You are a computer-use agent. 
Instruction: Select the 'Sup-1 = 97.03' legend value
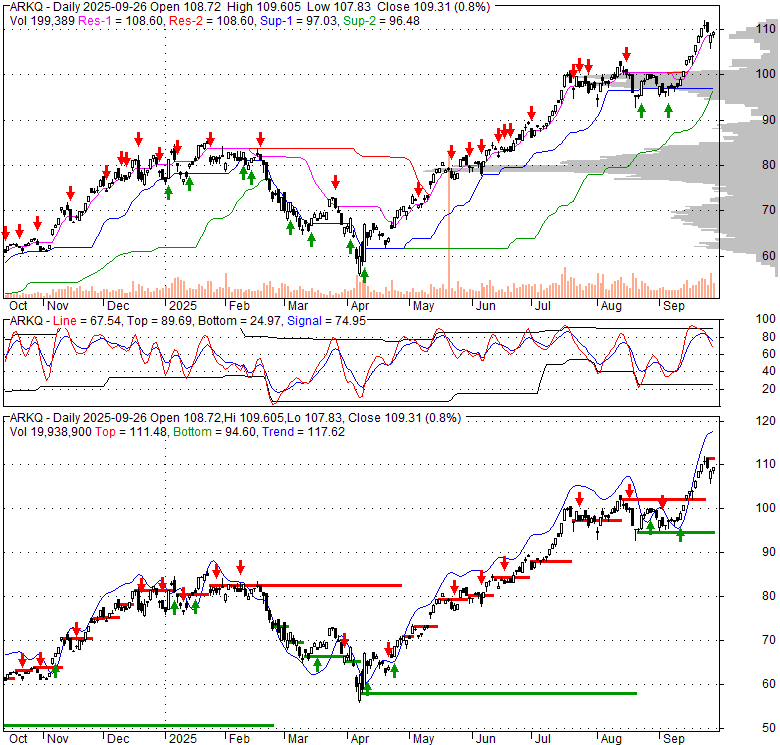click(299, 21)
